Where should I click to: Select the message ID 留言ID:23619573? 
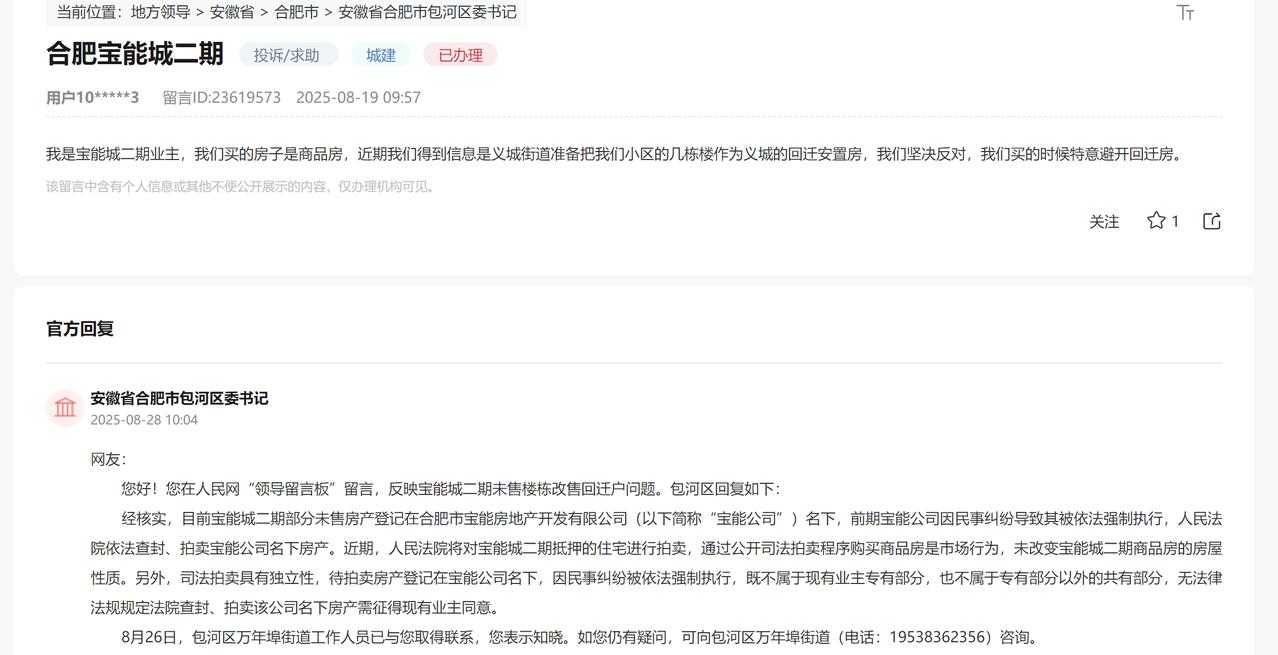222,97
